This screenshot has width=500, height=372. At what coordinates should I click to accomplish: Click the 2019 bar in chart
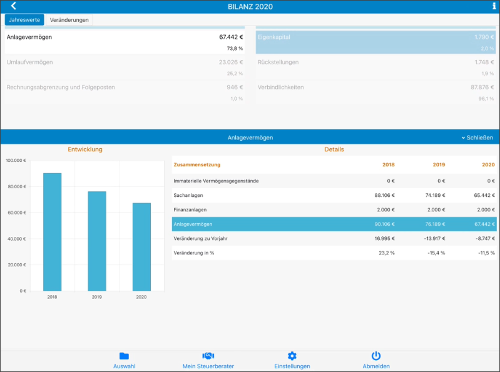97,241
